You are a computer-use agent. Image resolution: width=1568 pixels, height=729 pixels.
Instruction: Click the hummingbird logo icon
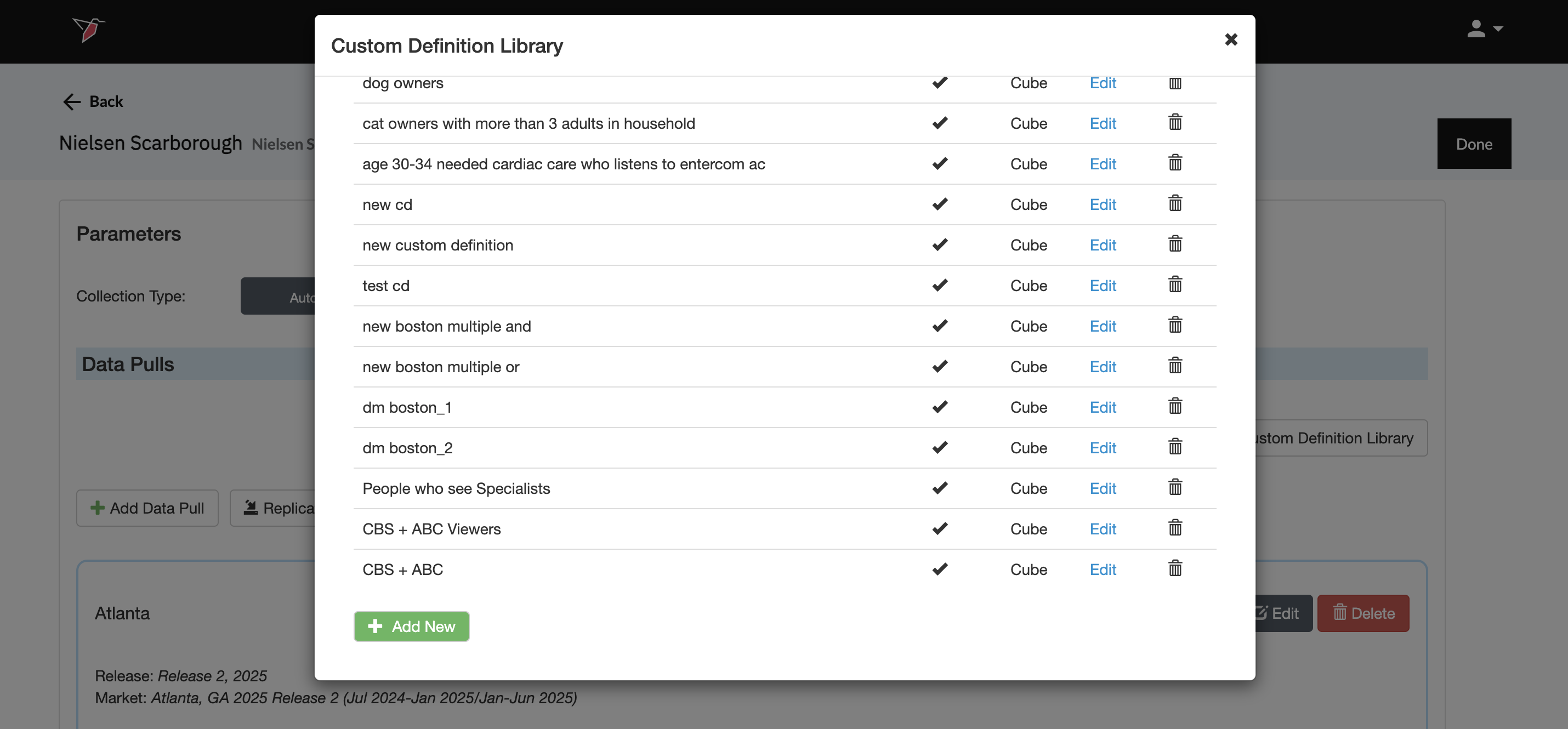point(89,29)
